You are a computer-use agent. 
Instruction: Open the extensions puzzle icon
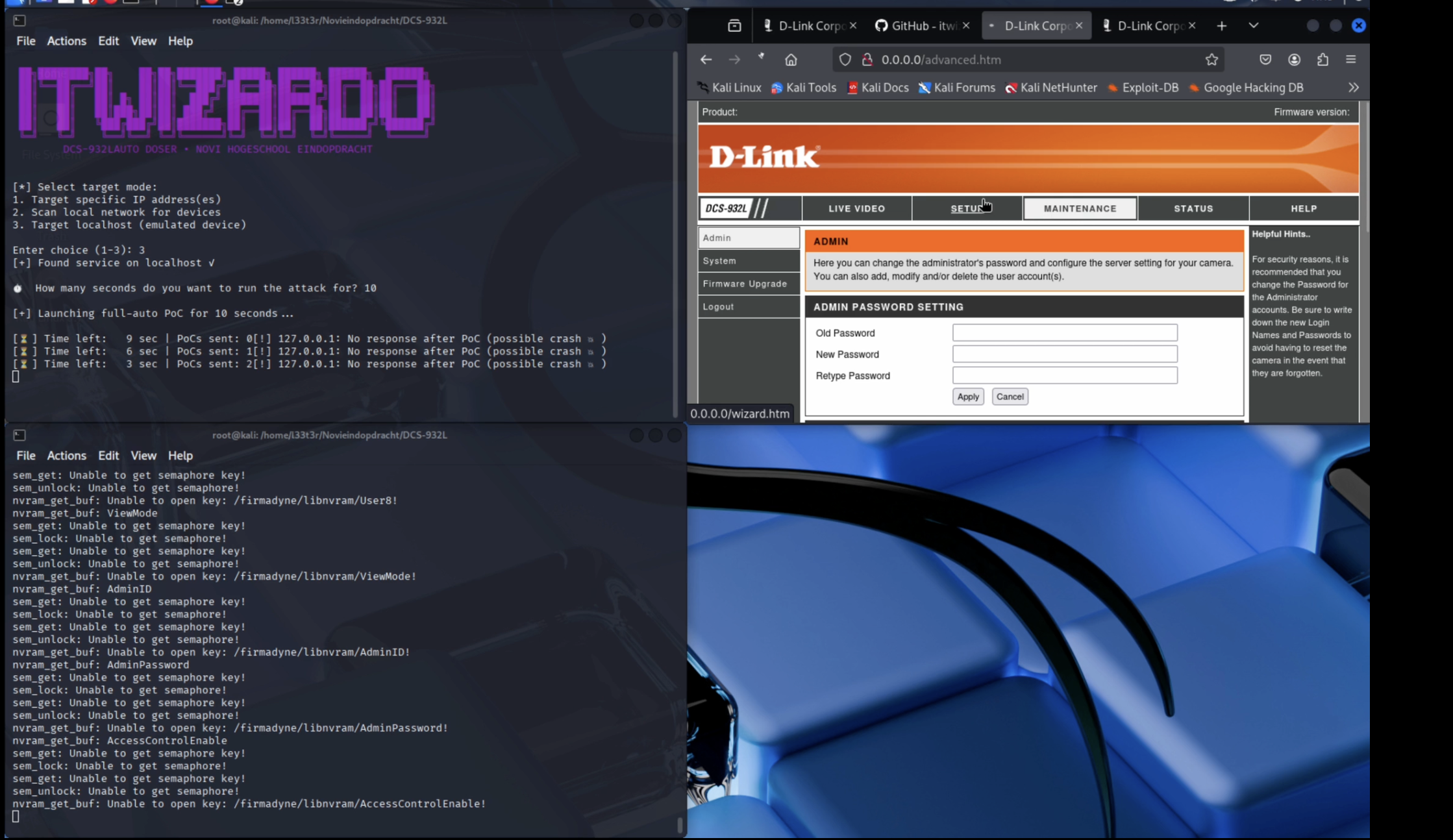pyautogui.click(x=1323, y=60)
